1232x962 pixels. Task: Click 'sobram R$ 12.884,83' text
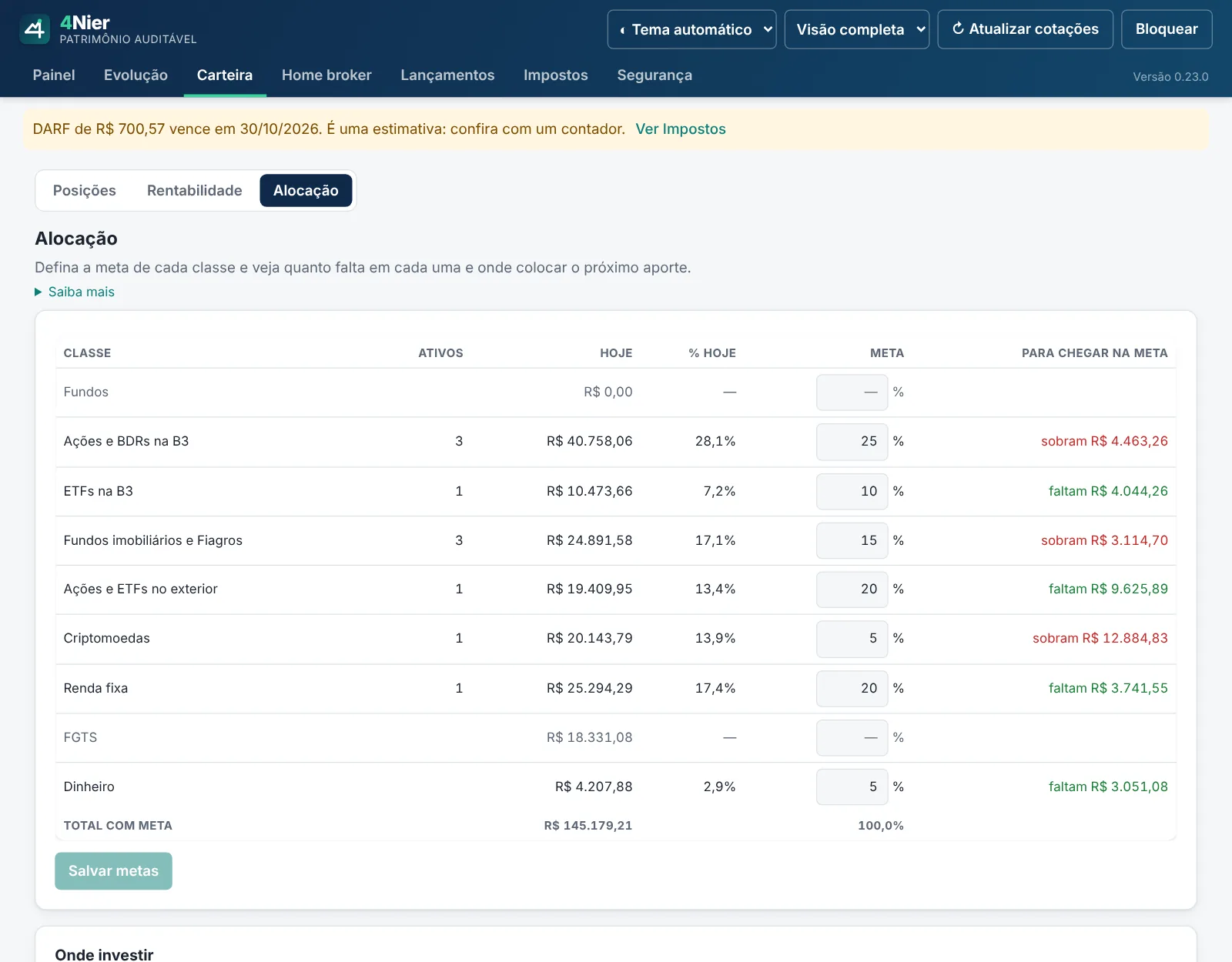pyautogui.click(x=1100, y=639)
